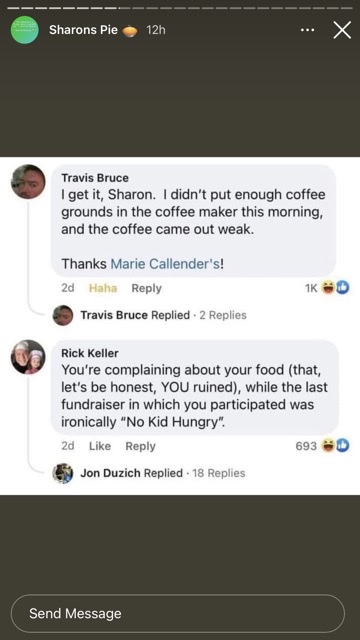Open the three-dot story options menu
Image resolution: width=360 pixels, height=640 pixels.
coord(307,30)
